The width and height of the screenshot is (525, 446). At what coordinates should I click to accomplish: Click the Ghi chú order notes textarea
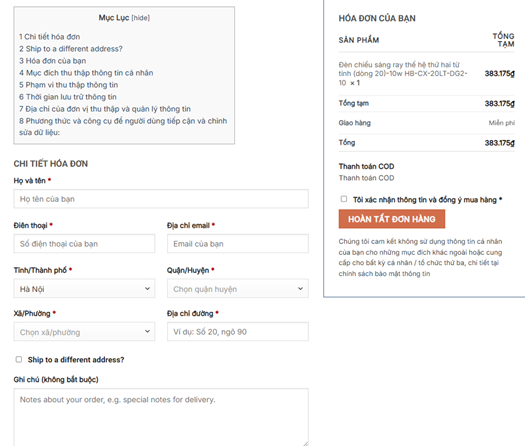point(161,417)
